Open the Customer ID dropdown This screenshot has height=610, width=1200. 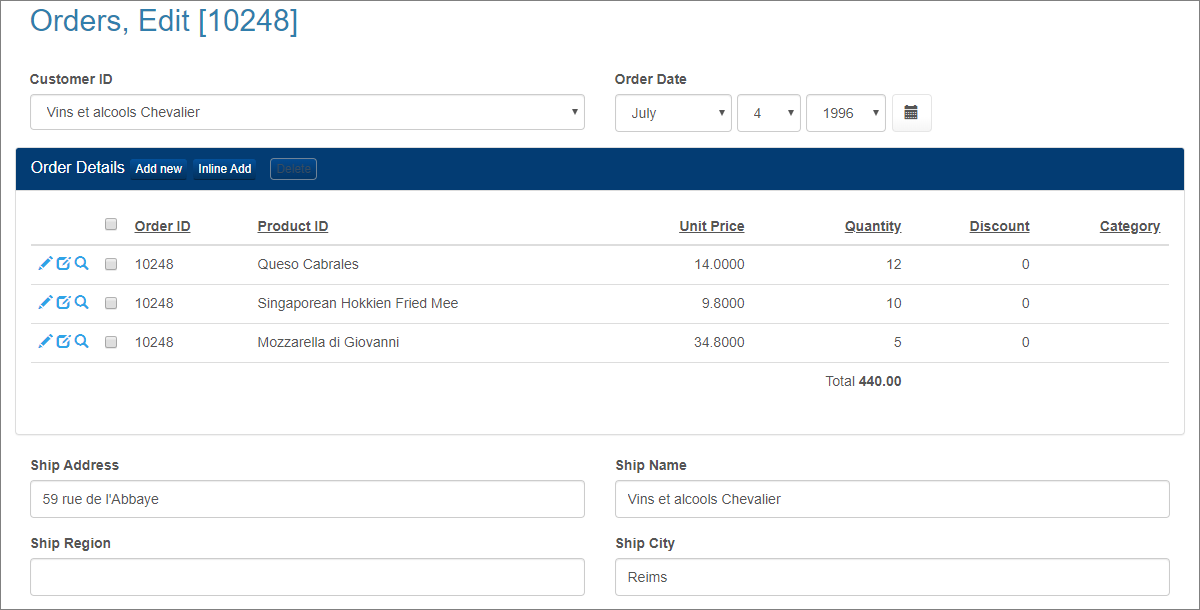pyautogui.click(x=307, y=112)
